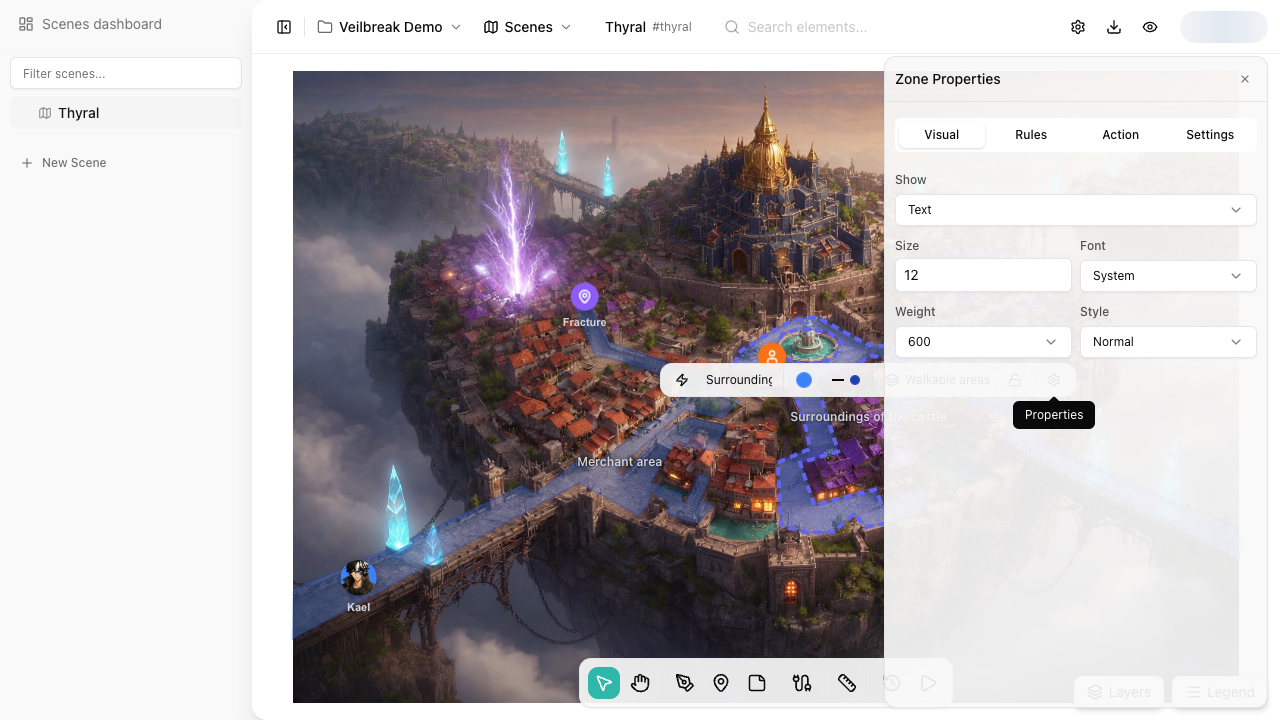Switch to the Settings tab
Viewport: 1280px width, 720px height.
coord(1210,135)
